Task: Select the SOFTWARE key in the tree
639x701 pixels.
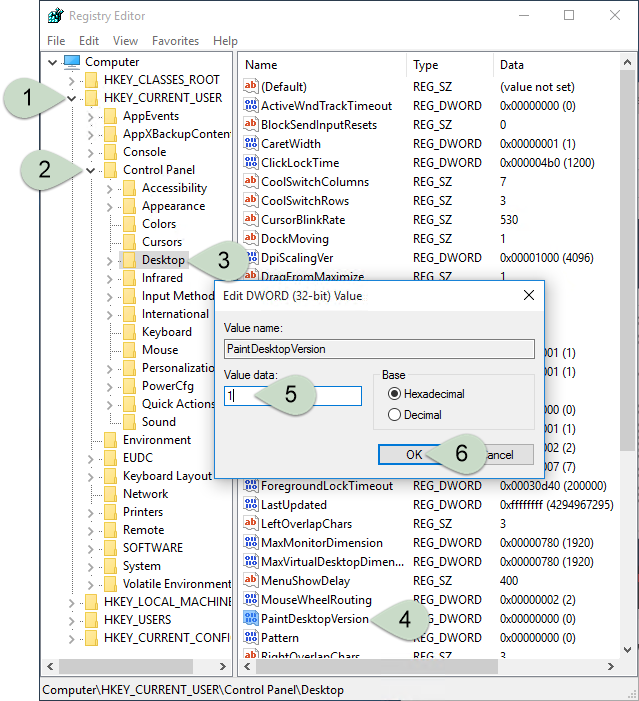Action: [x=153, y=548]
